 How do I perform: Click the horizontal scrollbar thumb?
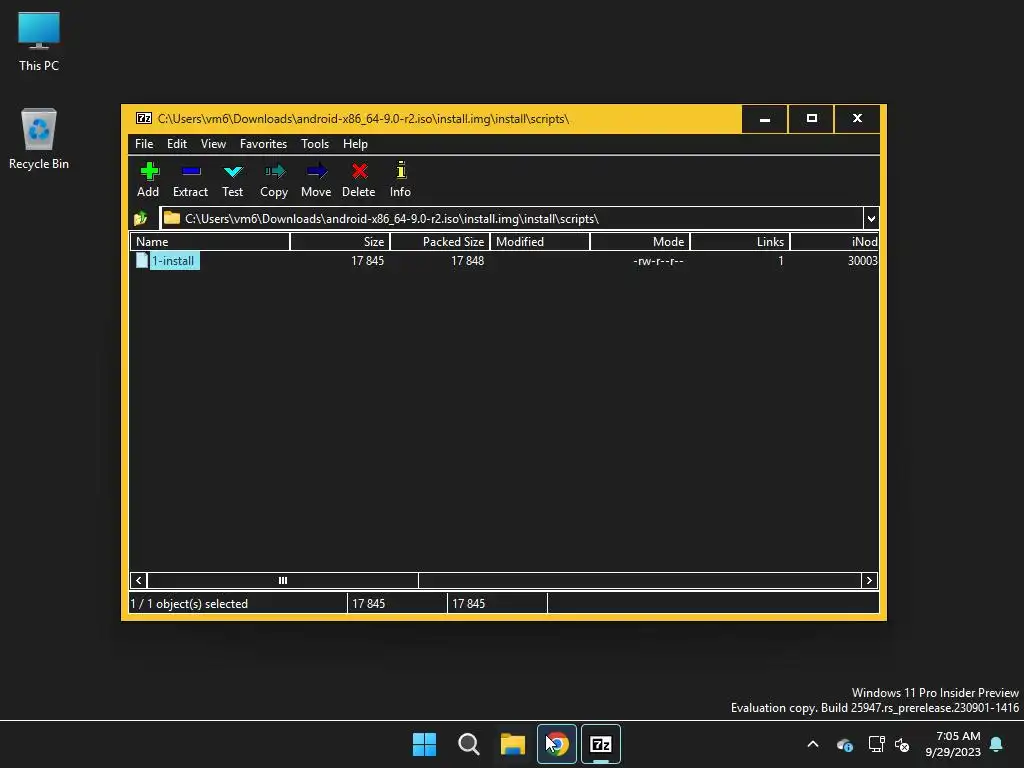[283, 581]
